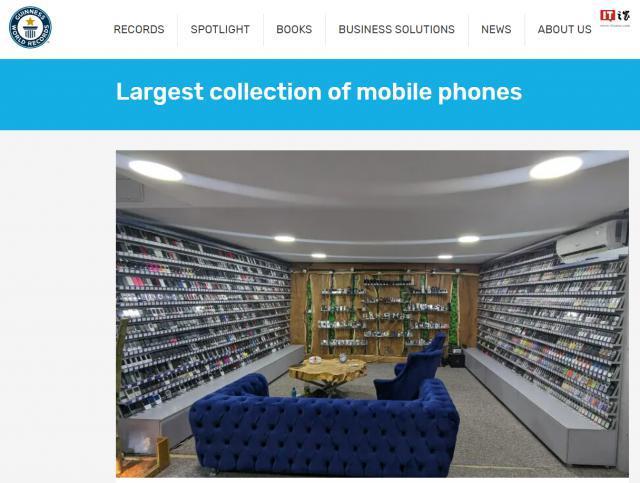Screen dimensions: 640x483
Task: Click the blue tufted sofa in photo
Action: pyautogui.click(x=324, y=427)
